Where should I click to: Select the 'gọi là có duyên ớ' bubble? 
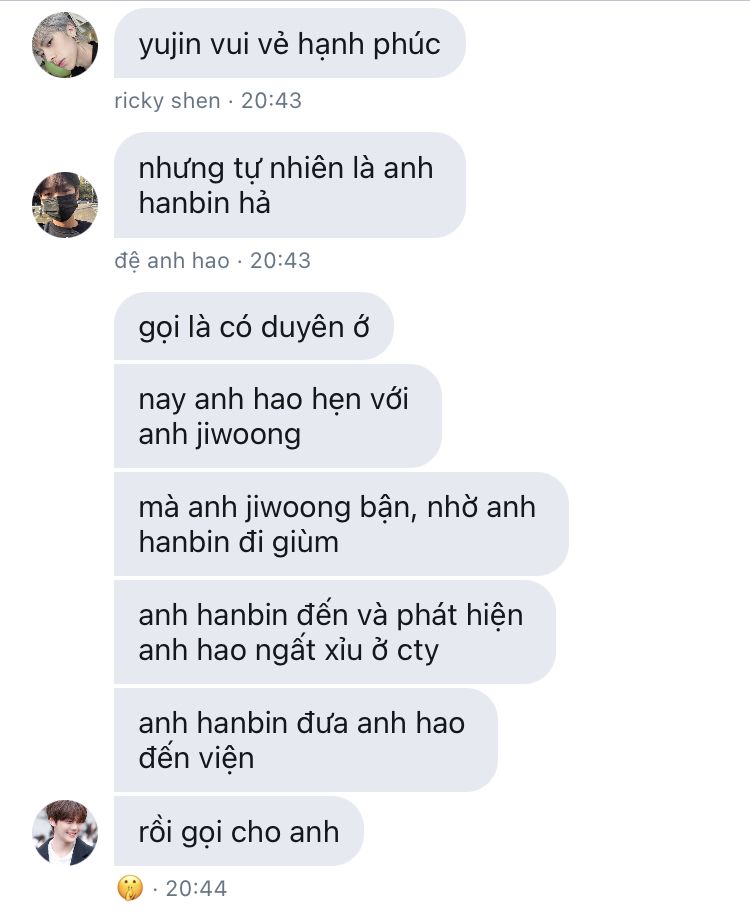pos(254,326)
